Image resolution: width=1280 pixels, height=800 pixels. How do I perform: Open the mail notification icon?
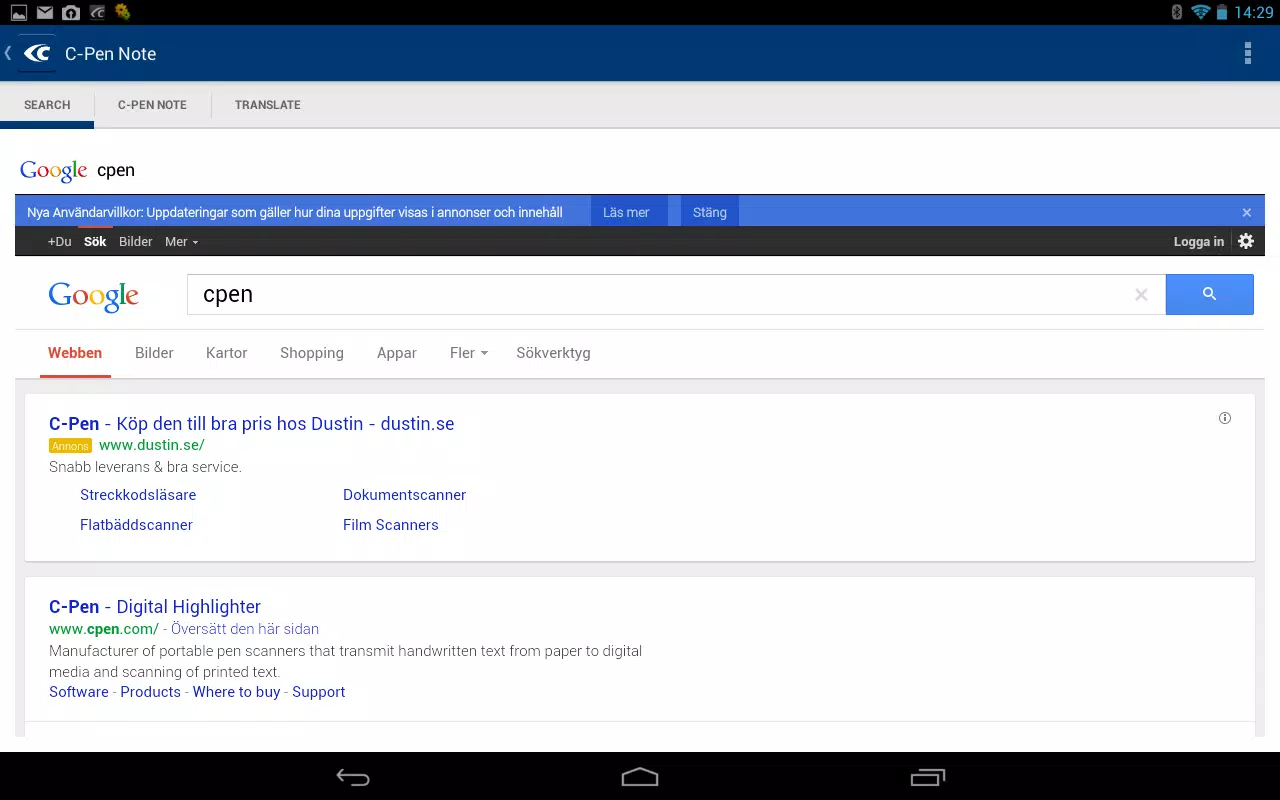click(45, 12)
